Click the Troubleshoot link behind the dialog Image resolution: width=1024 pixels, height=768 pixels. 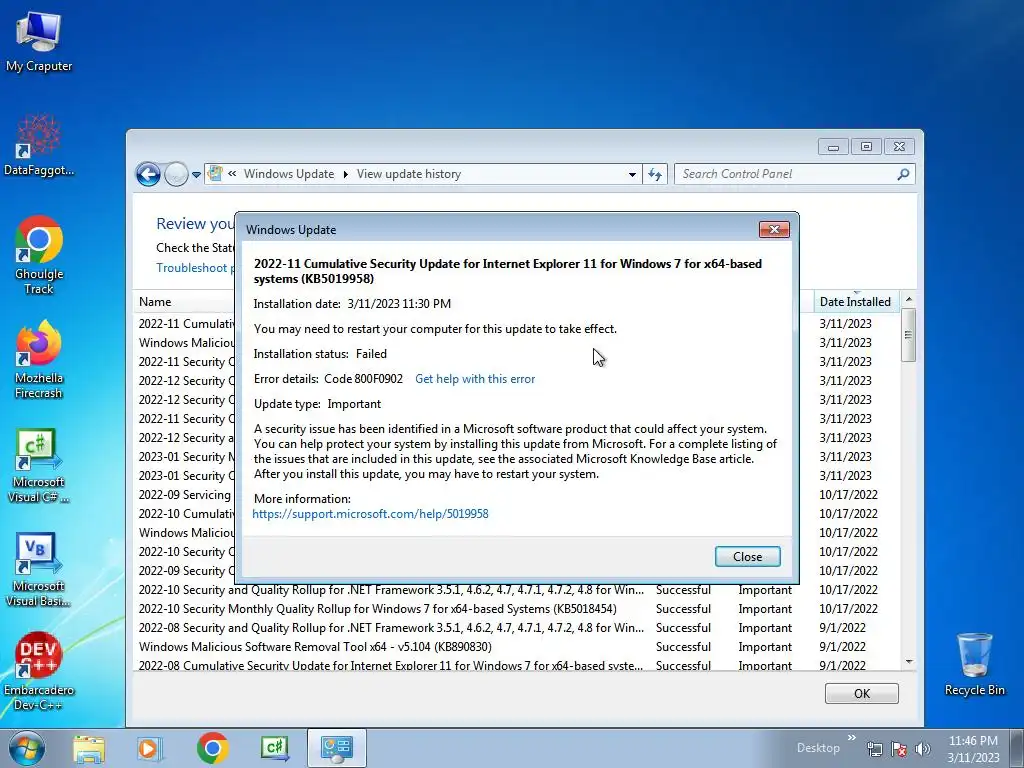194,268
